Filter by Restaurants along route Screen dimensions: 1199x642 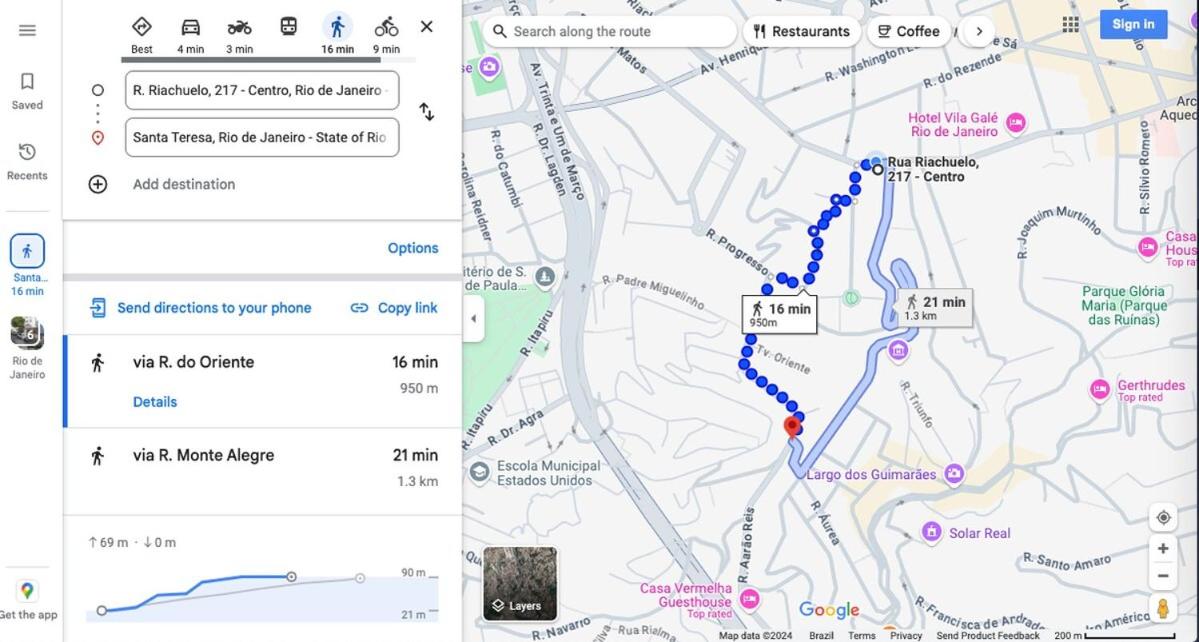(801, 31)
